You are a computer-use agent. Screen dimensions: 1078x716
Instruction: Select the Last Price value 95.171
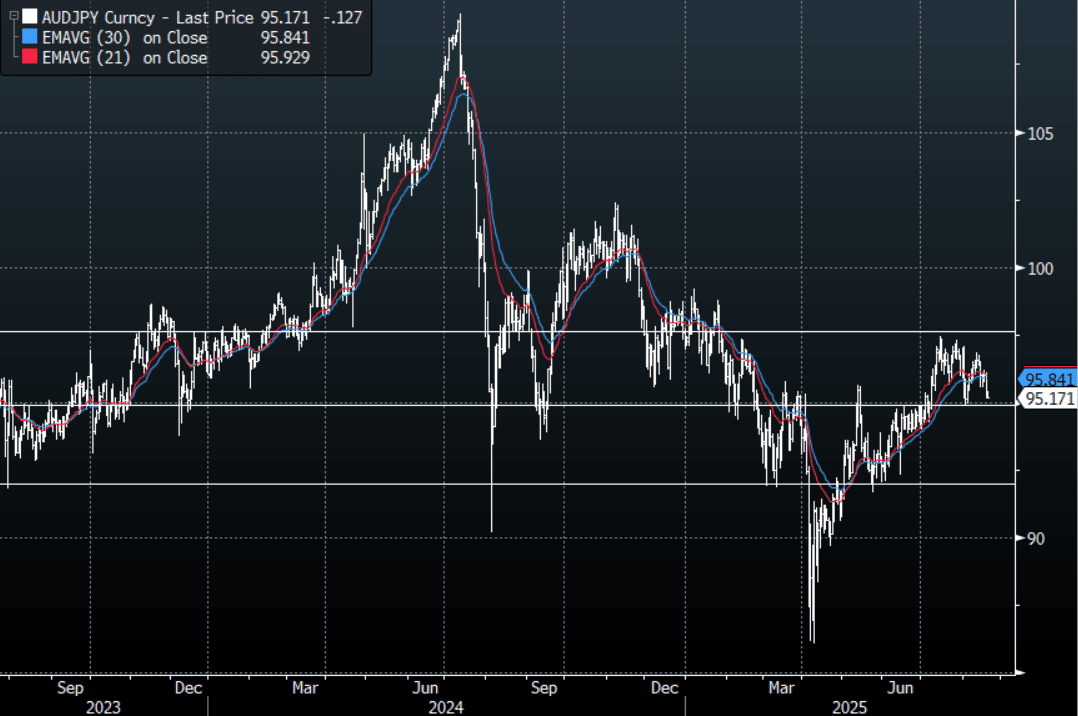285,17
